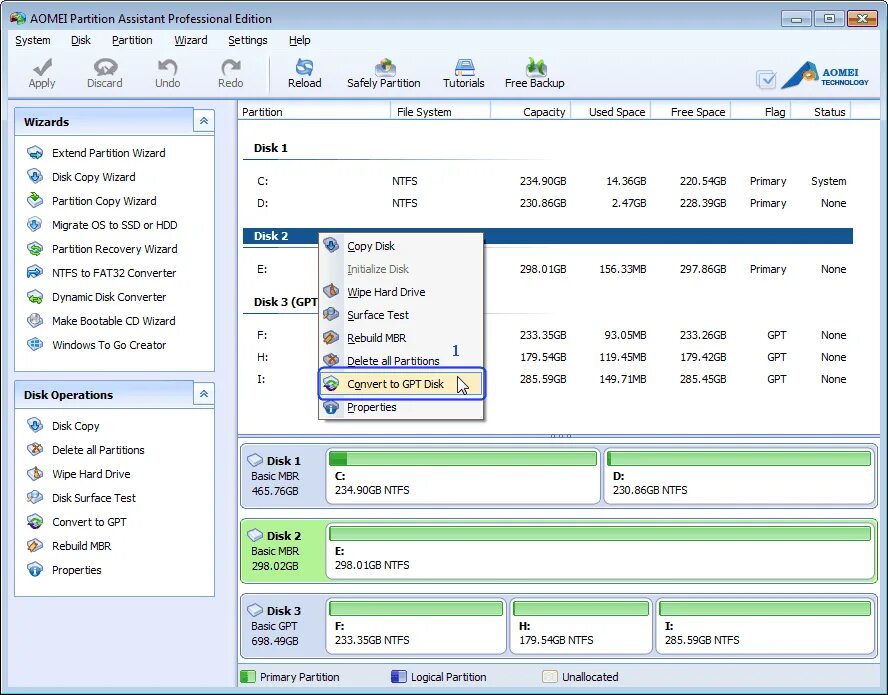Select the I: 285.59GB NTFS block in the disk map
Viewport: 888px width, 695px height.
(x=765, y=626)
